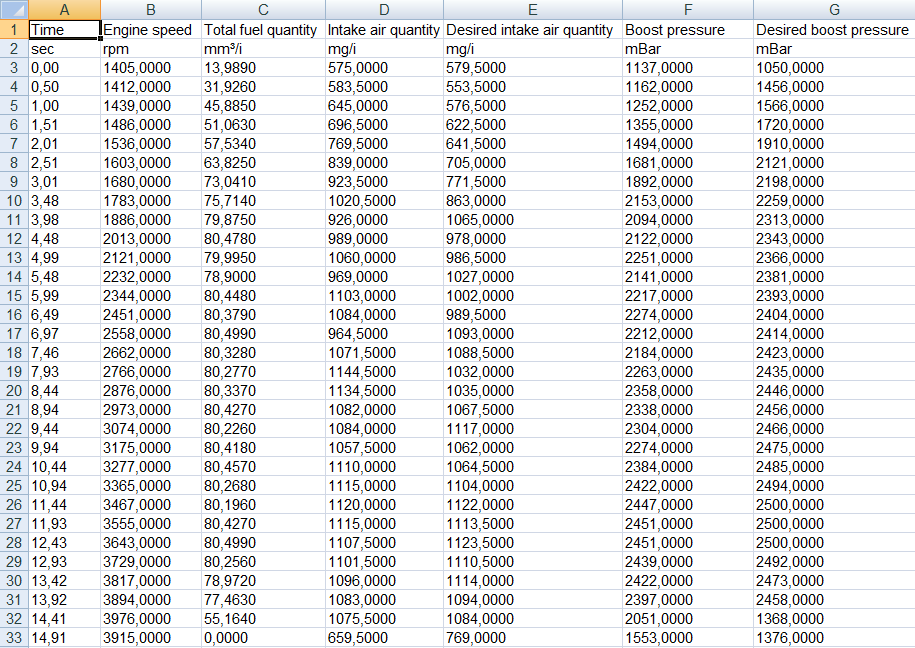Click fuel quantity cell 80,4990 in row 17

coord(263,334)
